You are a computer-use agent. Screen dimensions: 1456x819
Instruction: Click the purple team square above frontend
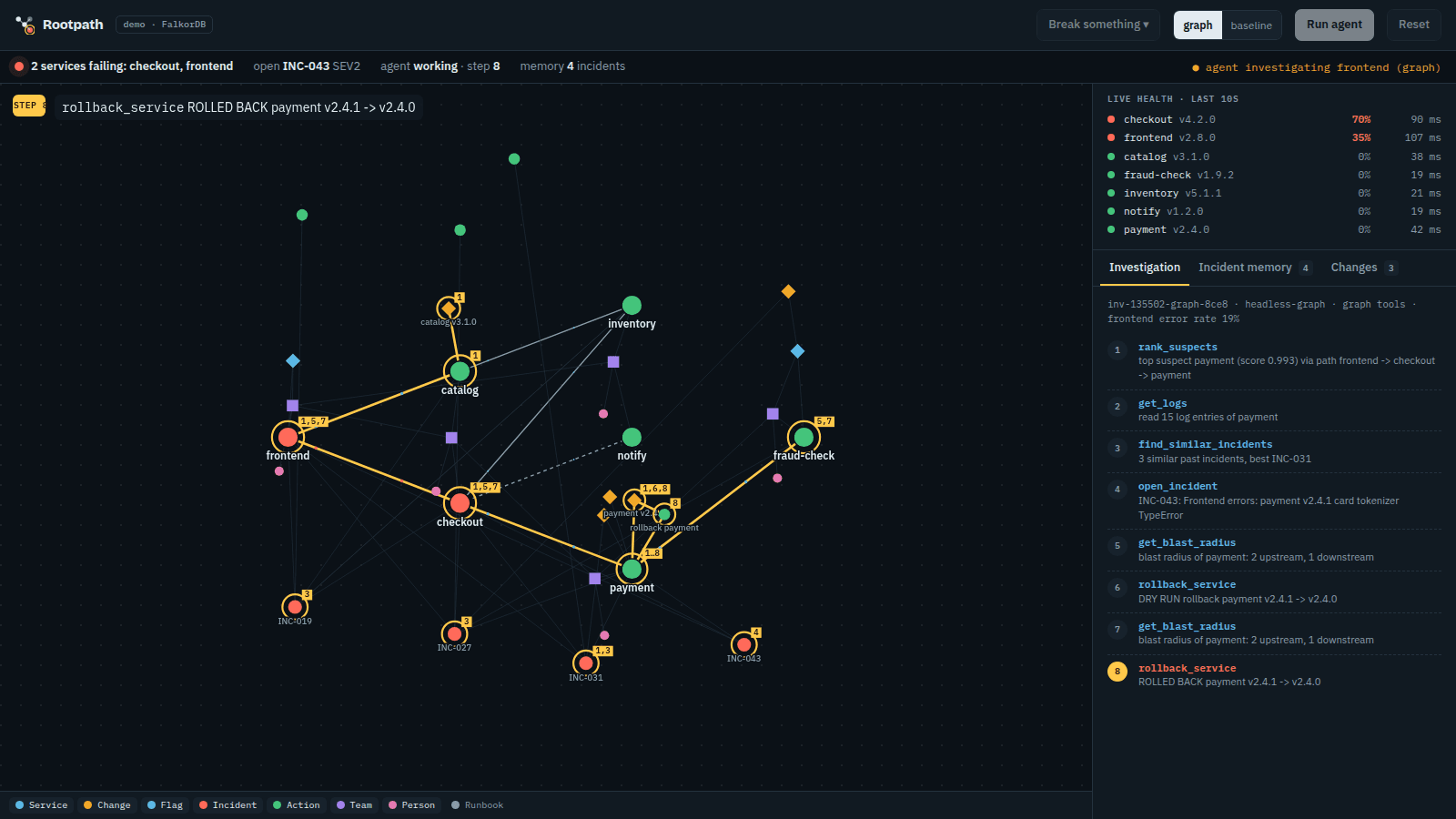point(292,406)
